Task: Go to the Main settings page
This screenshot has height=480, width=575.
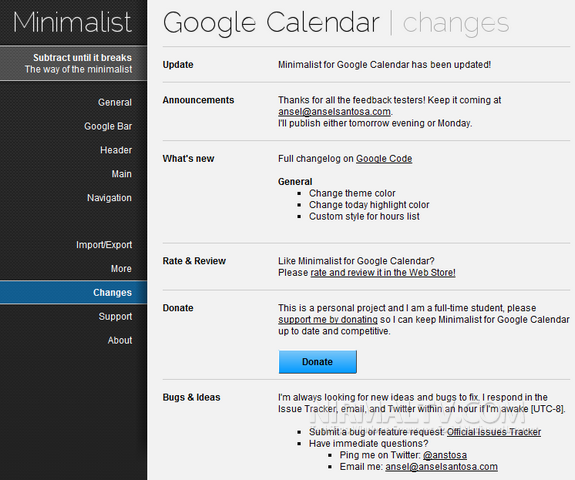Action: point(121,174)
